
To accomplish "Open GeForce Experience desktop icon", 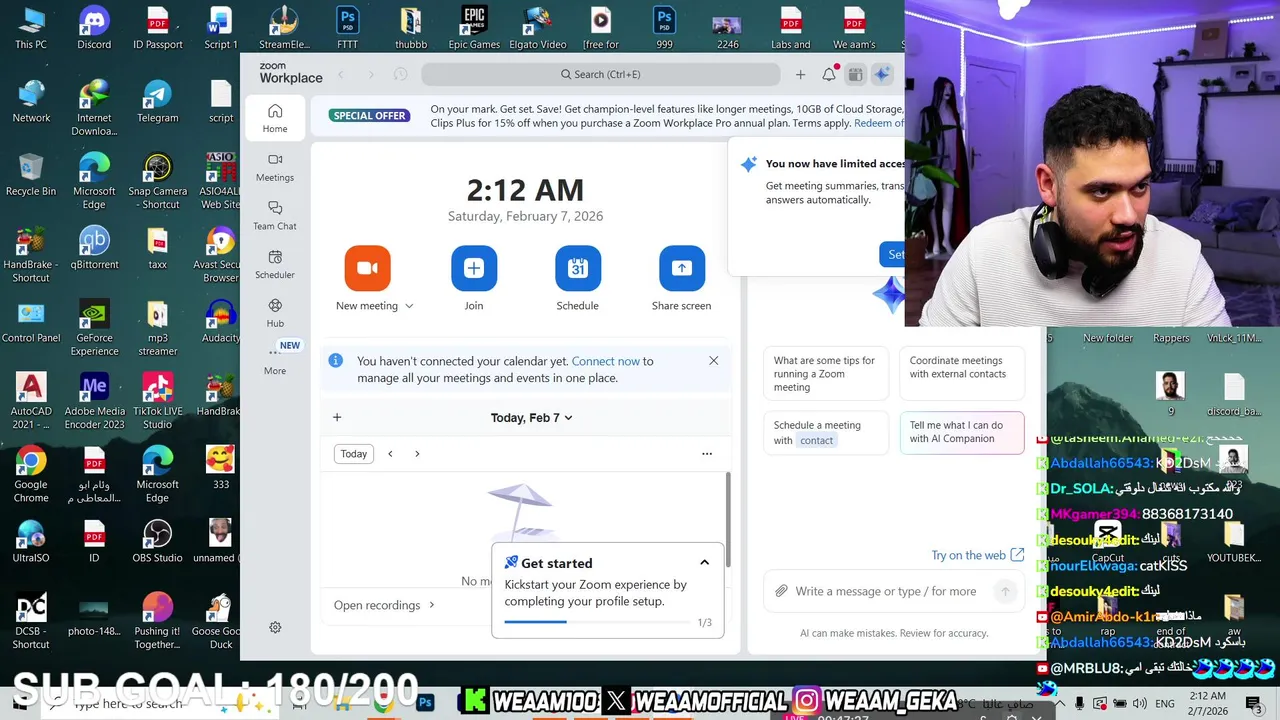I will pyautogui.click(x=94, y=327).
